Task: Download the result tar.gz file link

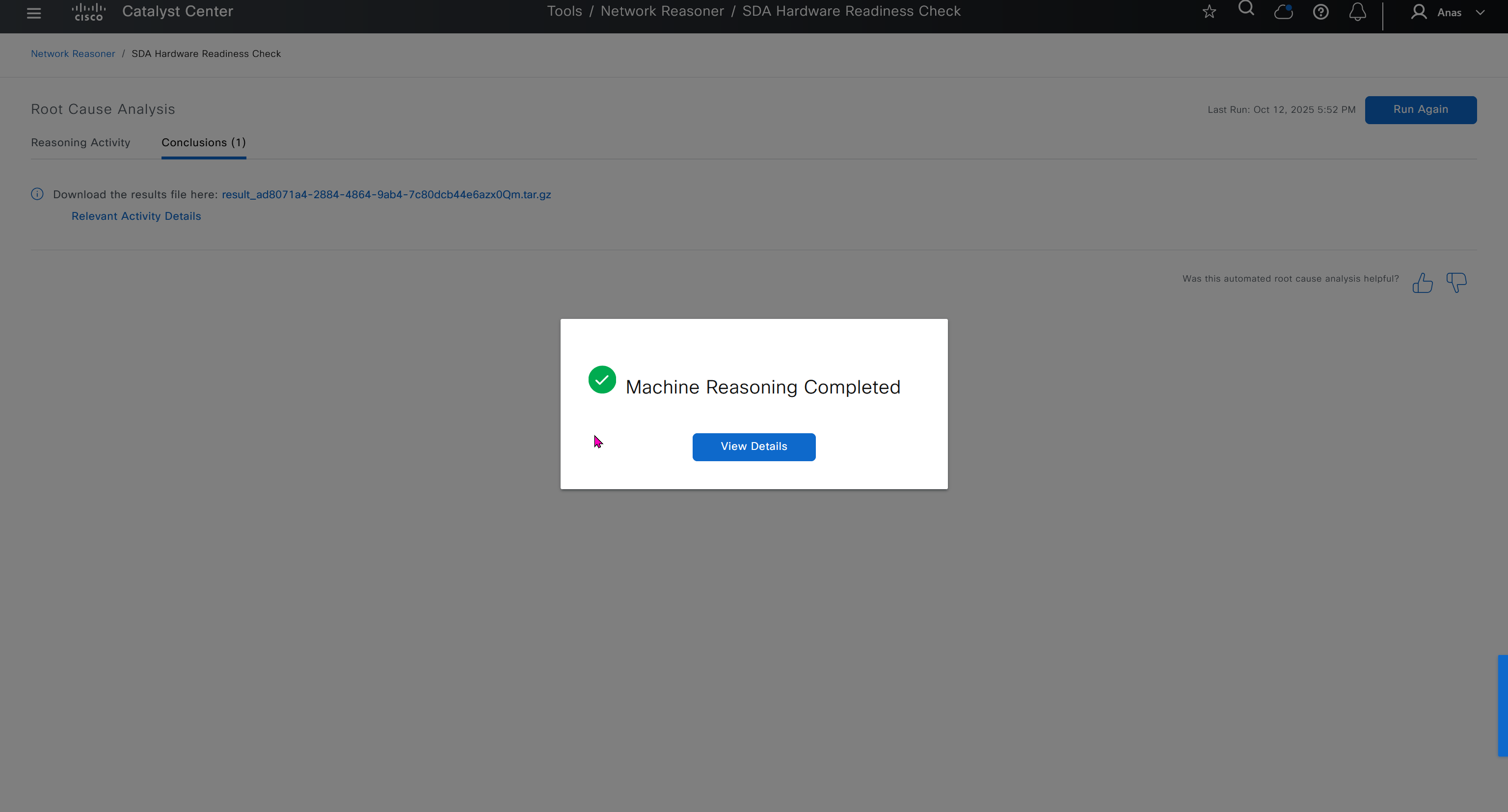Action: click(386, 195)
